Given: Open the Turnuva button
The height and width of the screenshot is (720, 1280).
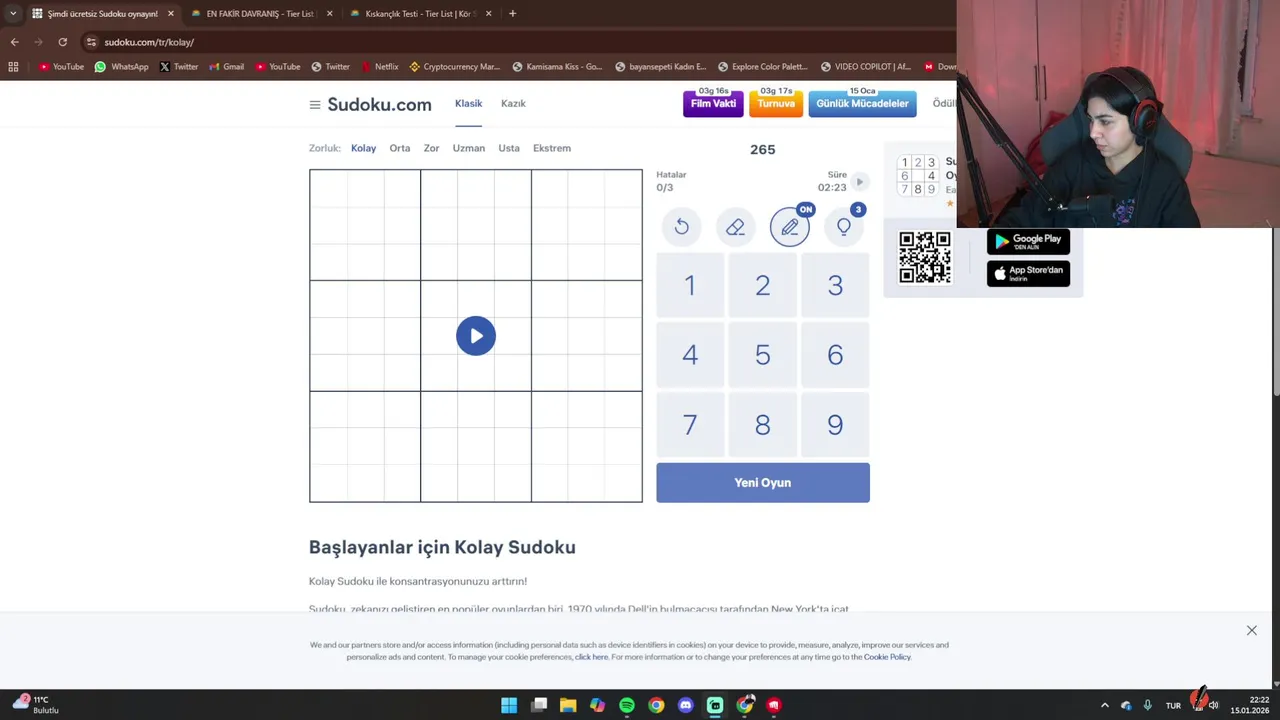Looking at the screenshot, I should tap(776, 103).
